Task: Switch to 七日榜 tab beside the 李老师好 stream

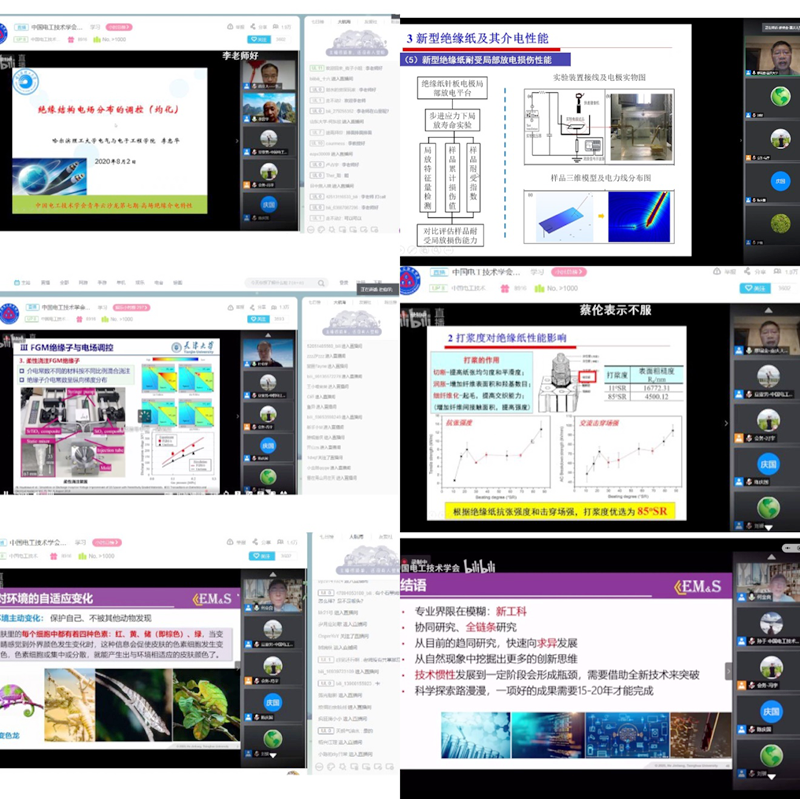Action: pos(318,20)
